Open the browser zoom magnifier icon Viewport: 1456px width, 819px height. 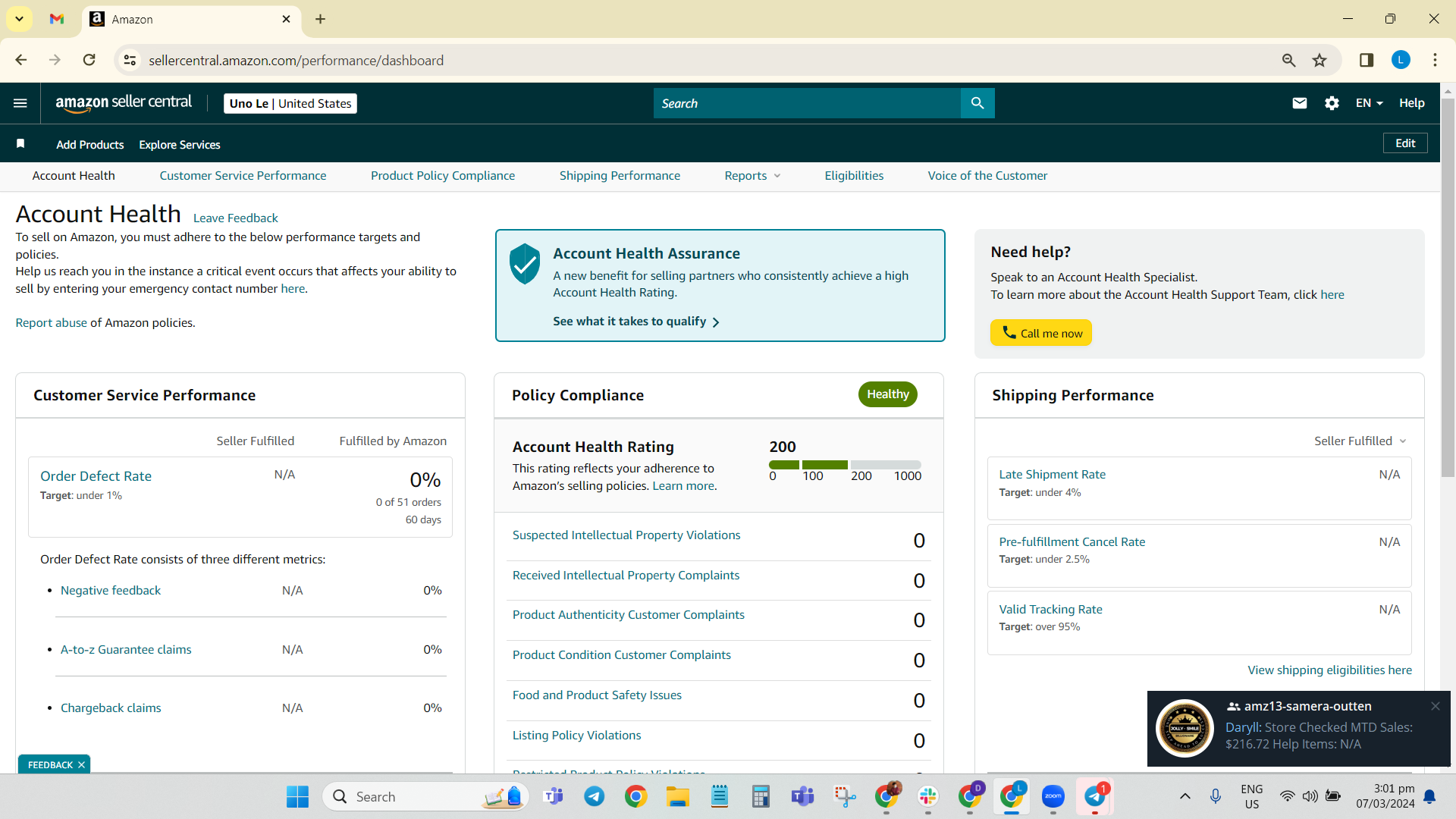pos(1288,60)
